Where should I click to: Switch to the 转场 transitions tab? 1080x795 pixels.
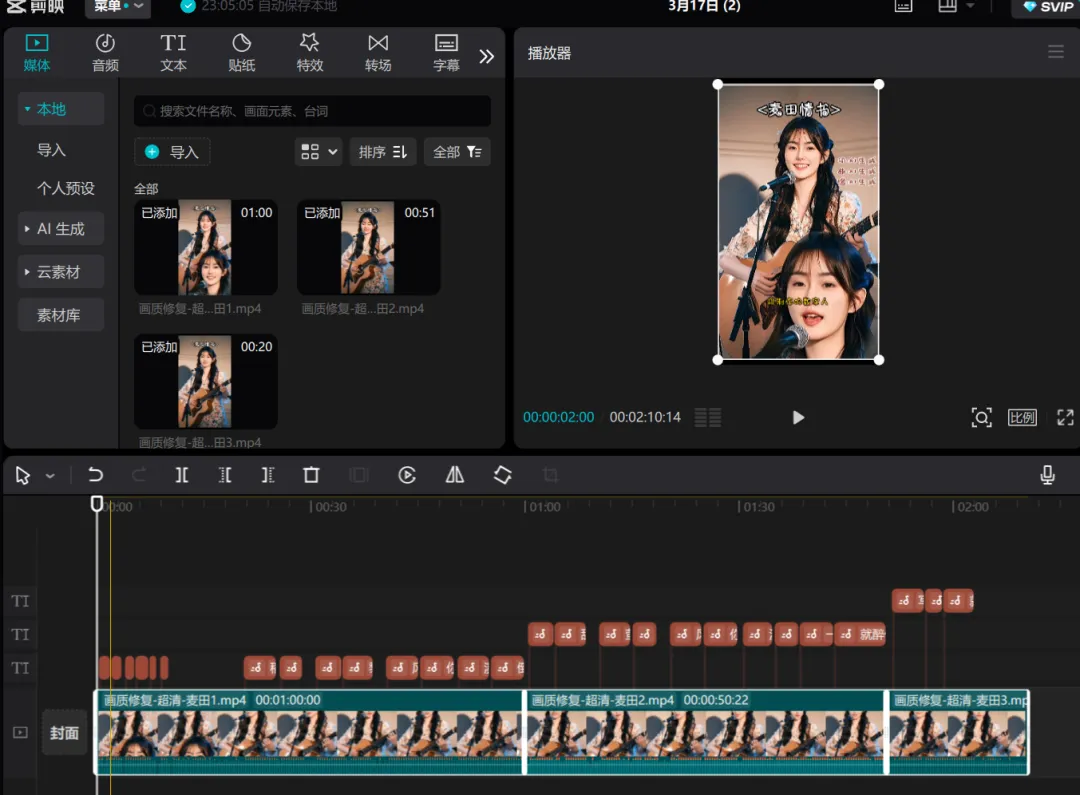[x=377, y=52]
